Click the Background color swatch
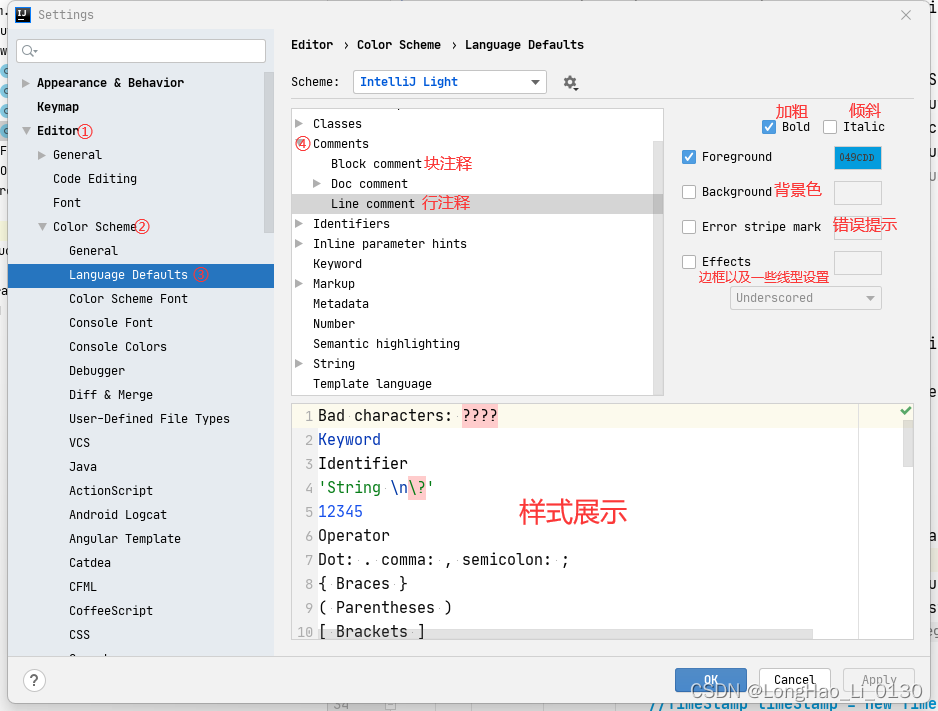This screenshot has height=711, width=938. (x=857, y=193)
